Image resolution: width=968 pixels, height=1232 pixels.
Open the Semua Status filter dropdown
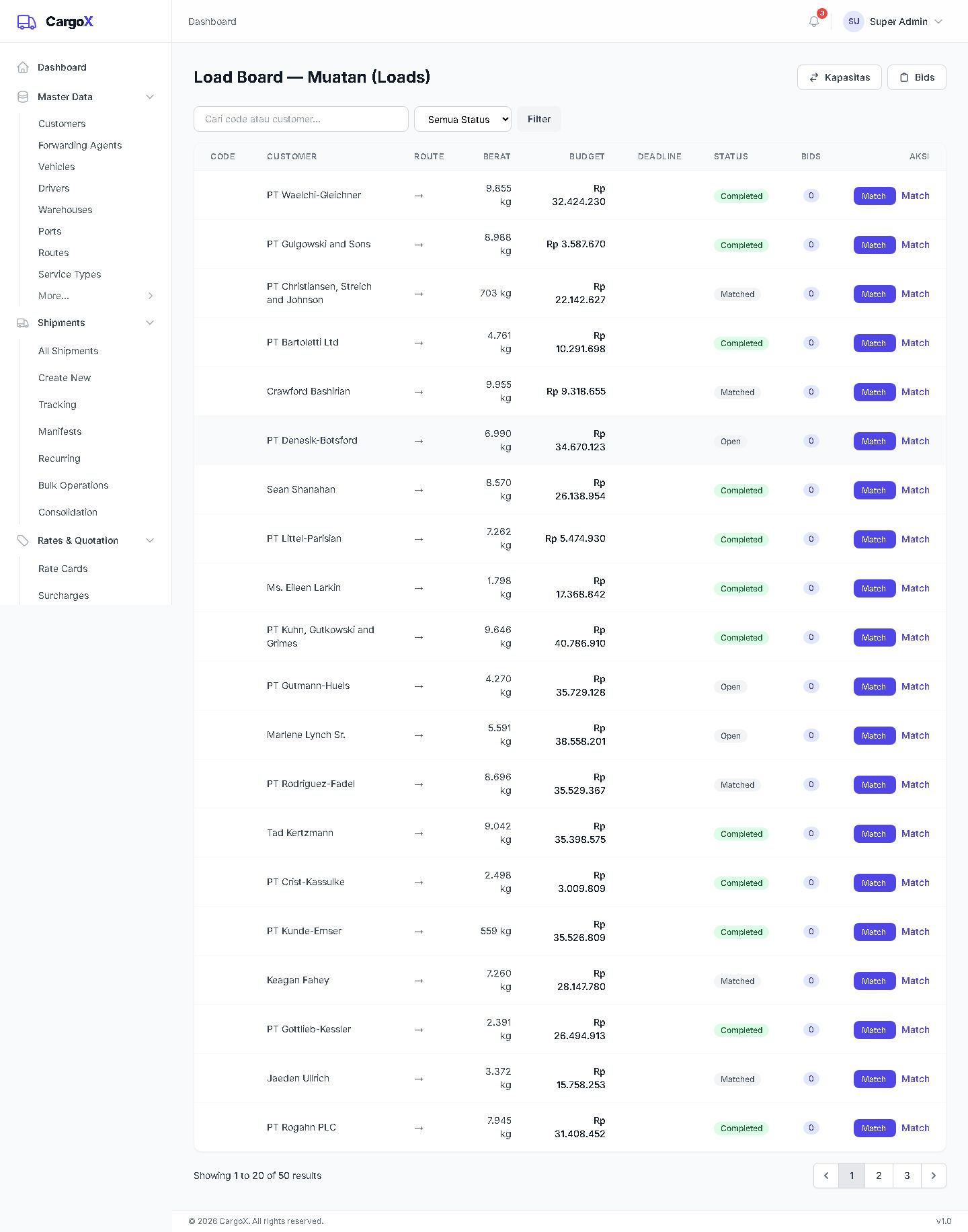coord(462,119)
